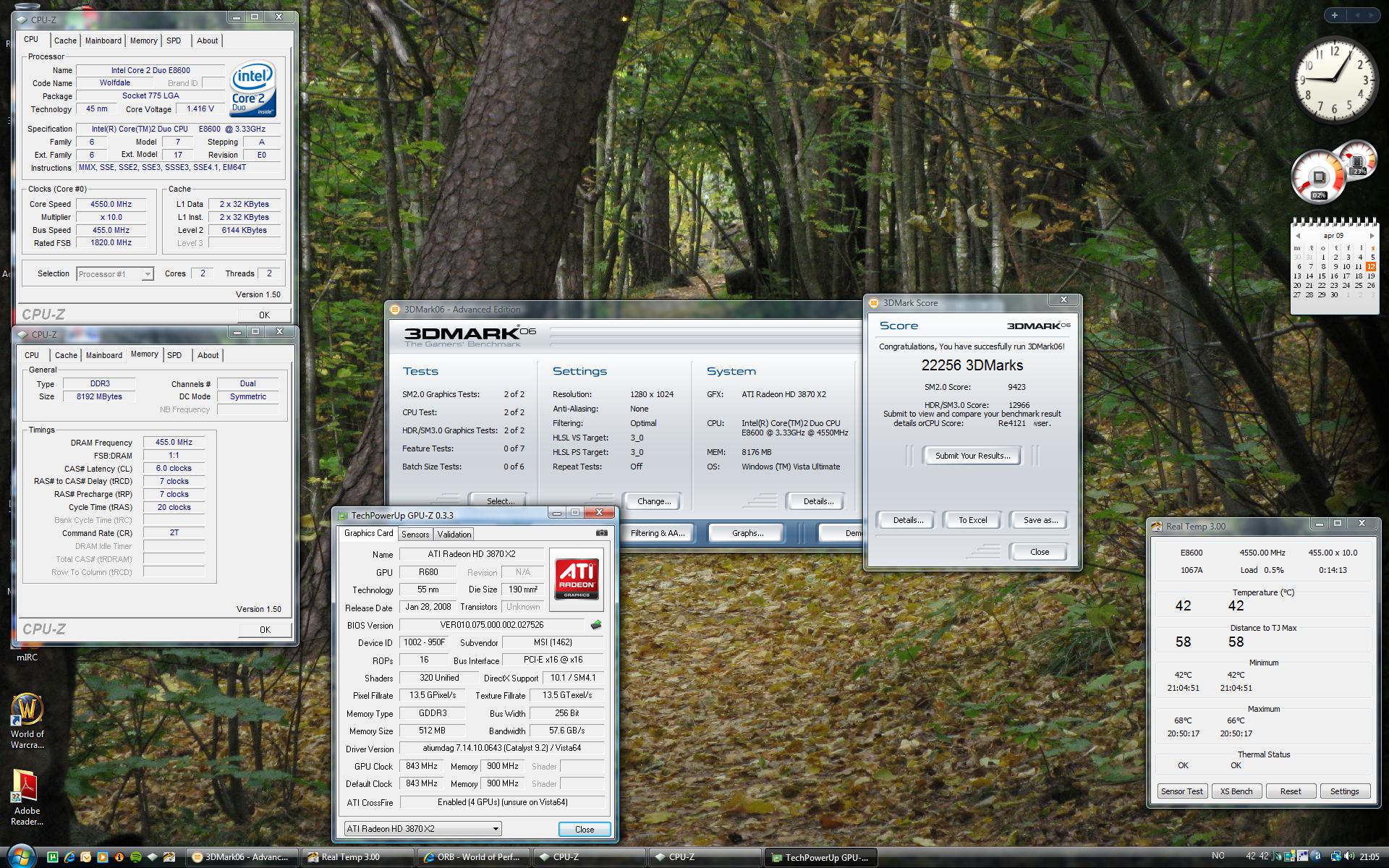This screenshot has height=868, width=1389.
Task: Open the World of Warcraft desktop shortcut
Action: tap(27, 720)
